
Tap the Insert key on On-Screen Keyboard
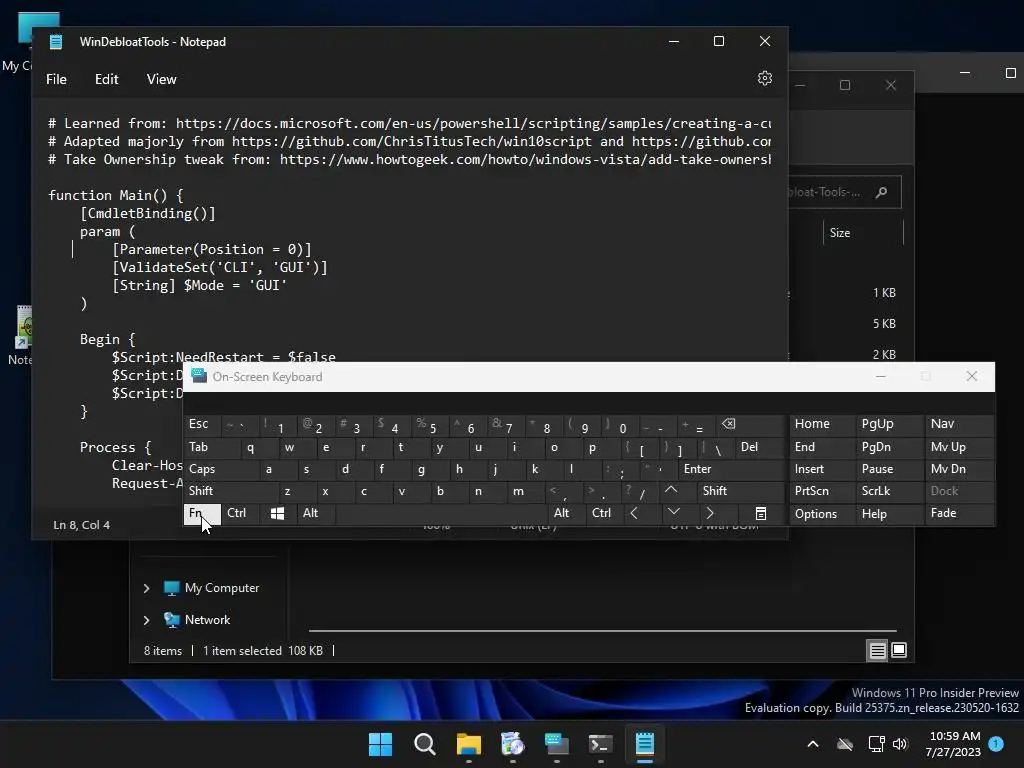(x=822, y=469)
